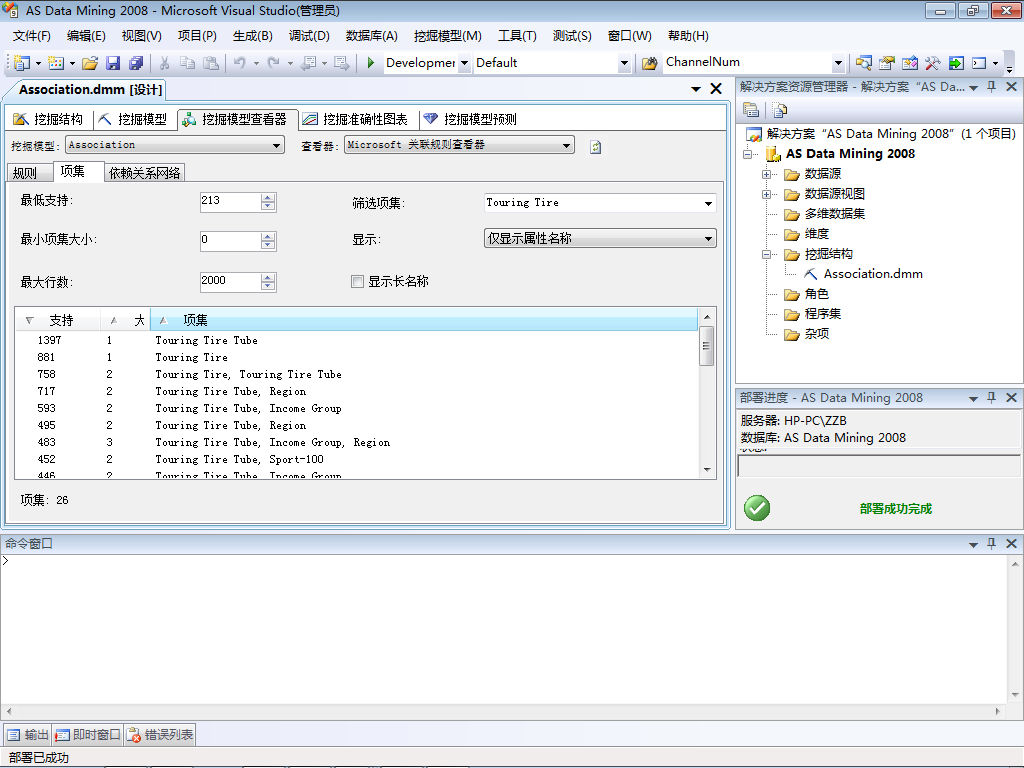Viewport: 1024px width, 768px height.
Task: Select the 多维数据集 folder in Solution Explorer
Action: pos(834,214)
